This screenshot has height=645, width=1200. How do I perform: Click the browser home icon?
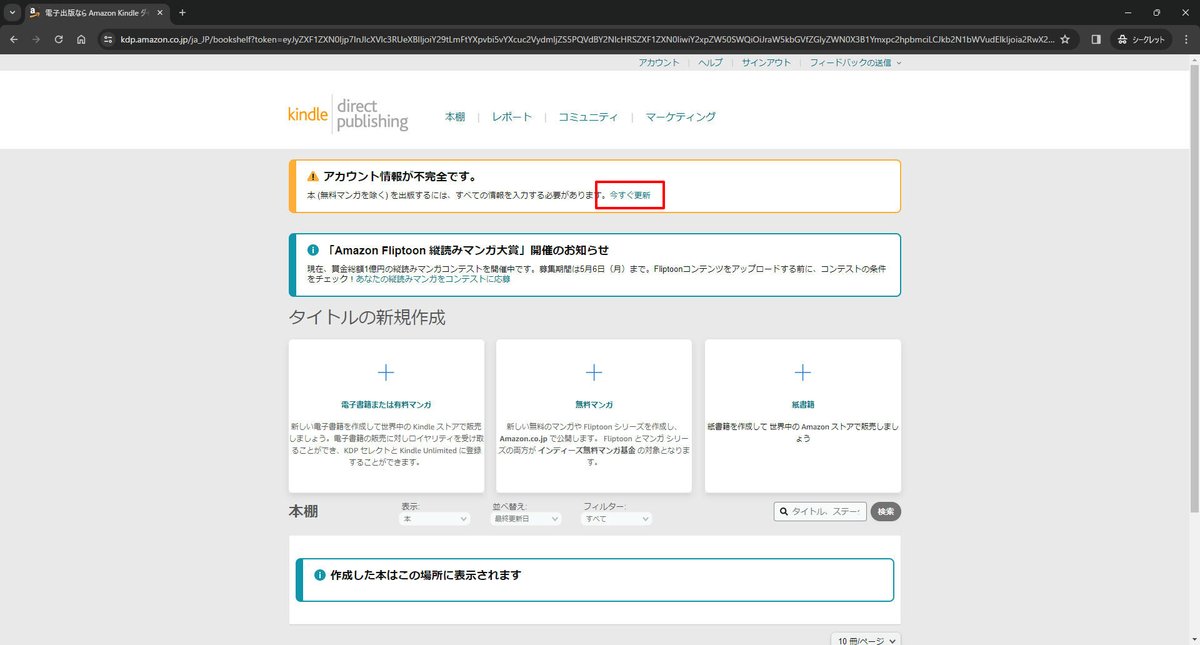[82, 39]
